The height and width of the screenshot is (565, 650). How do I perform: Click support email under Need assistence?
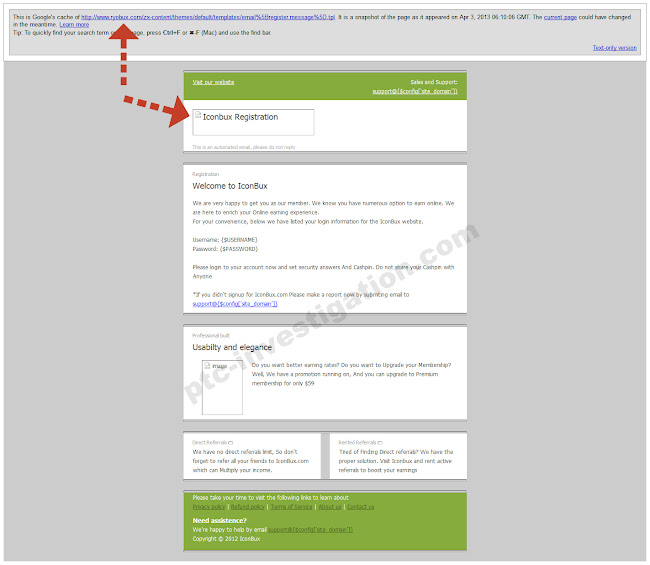coord(310,530)
